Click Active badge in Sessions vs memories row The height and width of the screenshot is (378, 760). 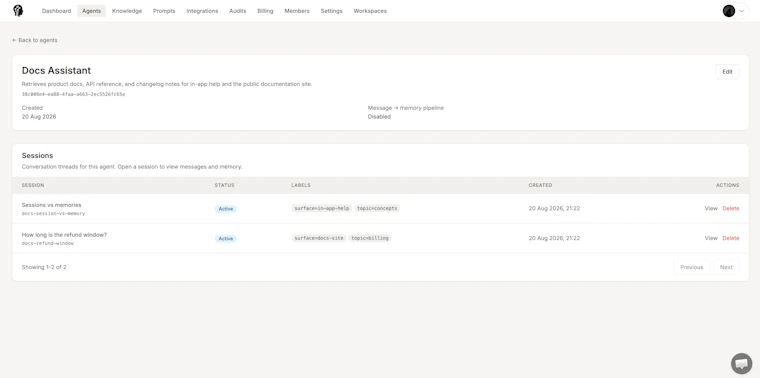(x=226, y=209)
